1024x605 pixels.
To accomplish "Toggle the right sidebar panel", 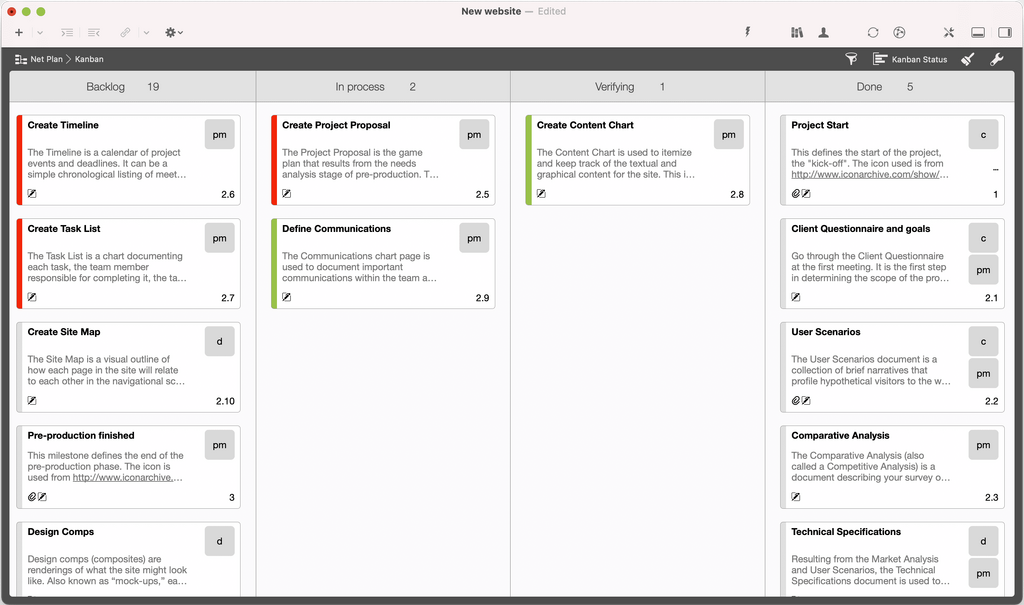I will coord(1003,33).
